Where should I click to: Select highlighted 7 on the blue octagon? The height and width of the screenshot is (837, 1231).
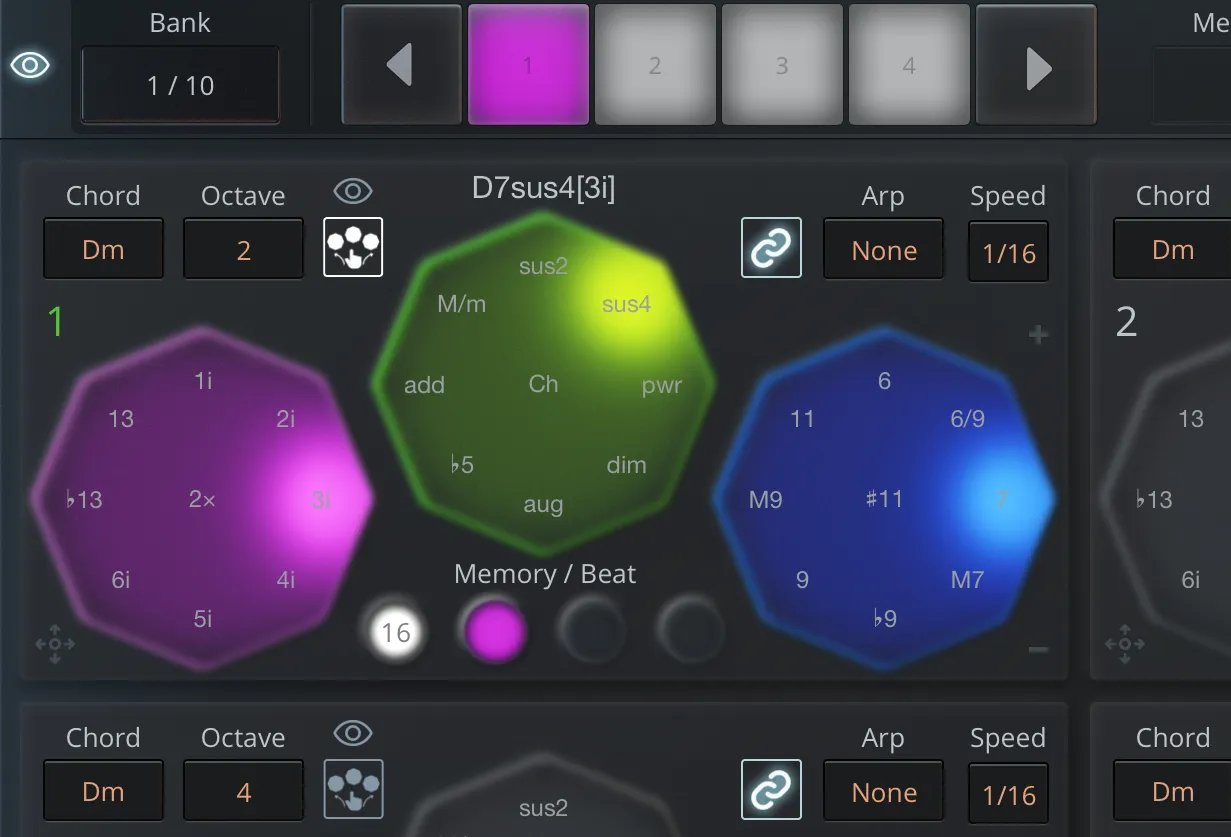coord(1002,499)
